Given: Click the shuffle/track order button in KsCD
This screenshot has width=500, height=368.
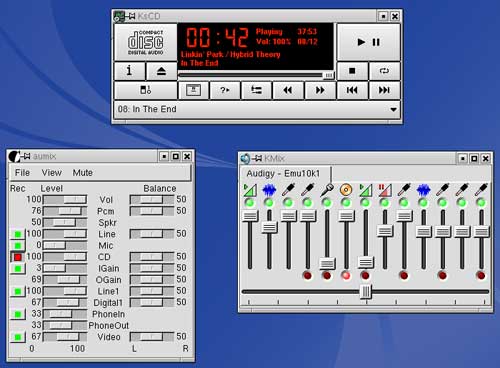Looking at the screenshot, I should [x=256, y=90].
